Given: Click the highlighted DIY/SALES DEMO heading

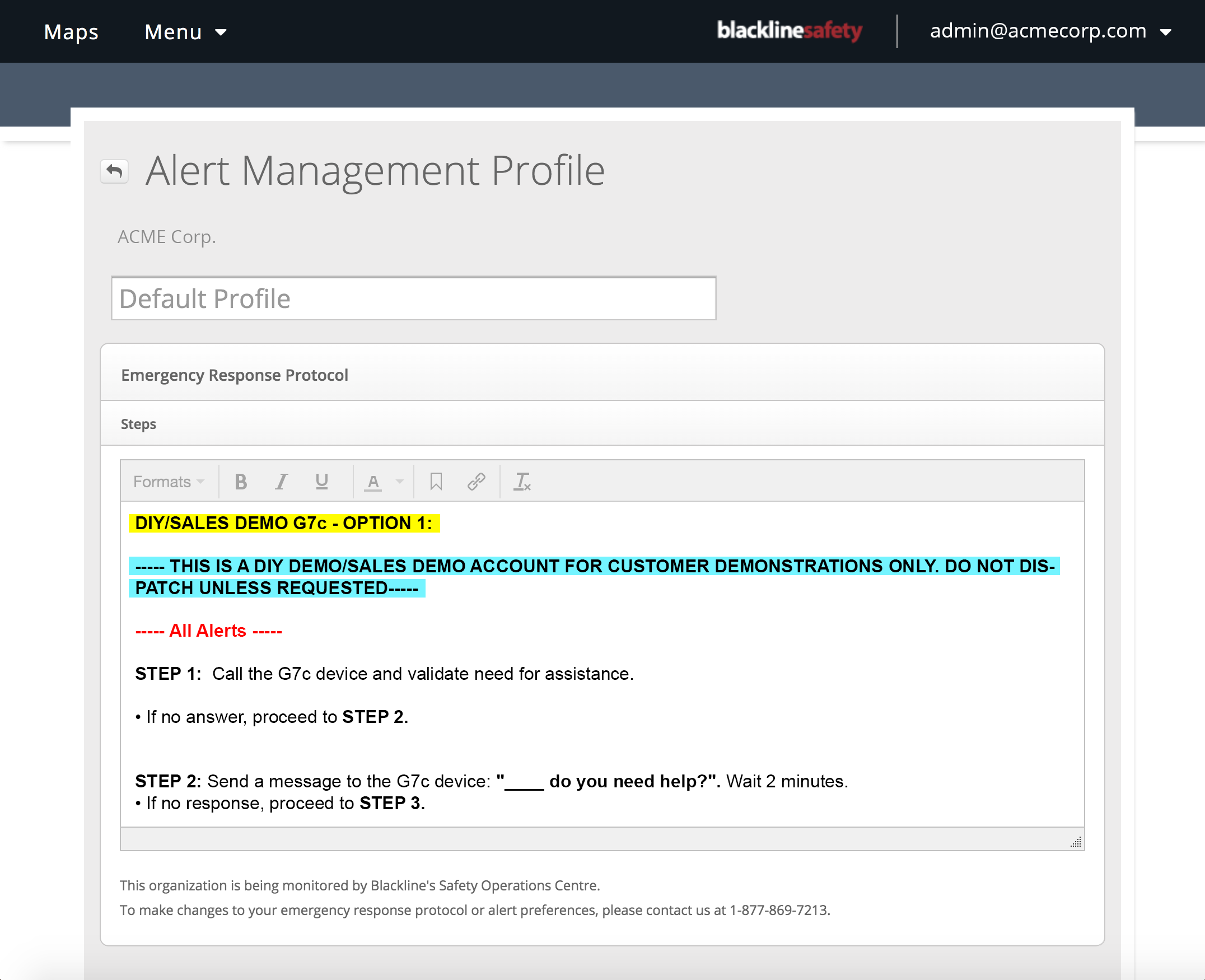Looking at the screenshot, I should (283, 523).
